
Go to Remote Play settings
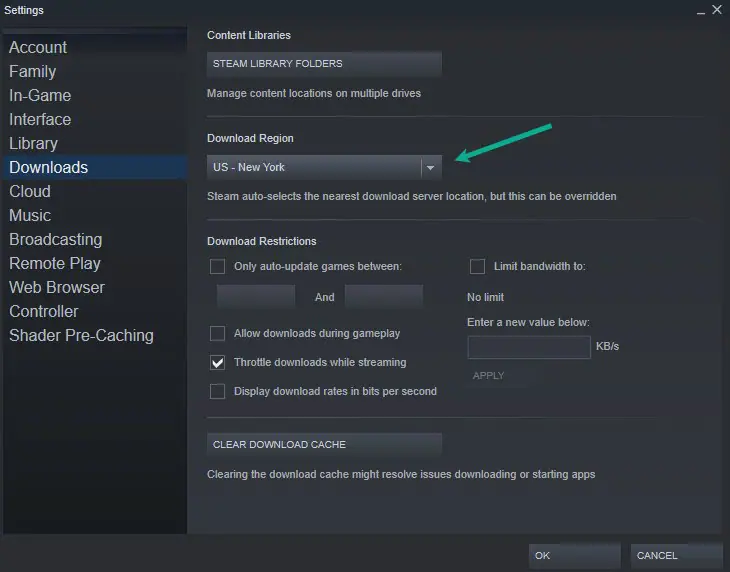(x=55, y=263)
